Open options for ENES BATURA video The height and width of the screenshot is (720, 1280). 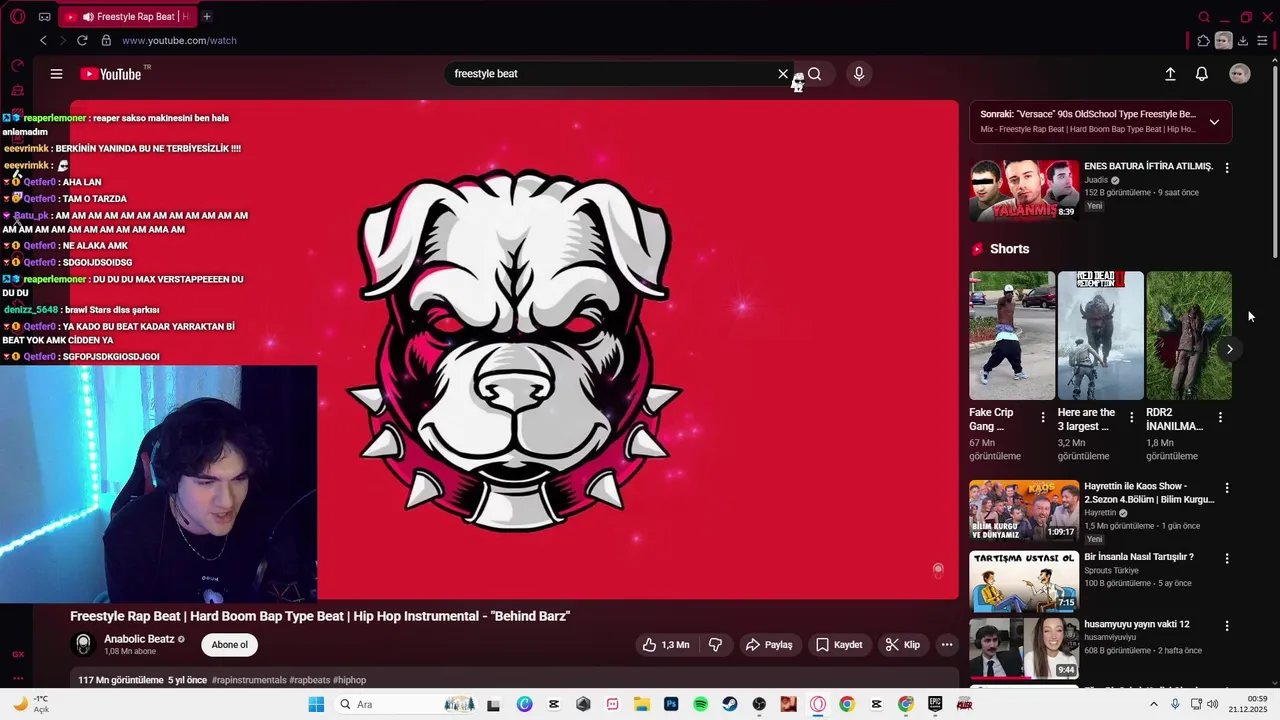pos(1227,168)
